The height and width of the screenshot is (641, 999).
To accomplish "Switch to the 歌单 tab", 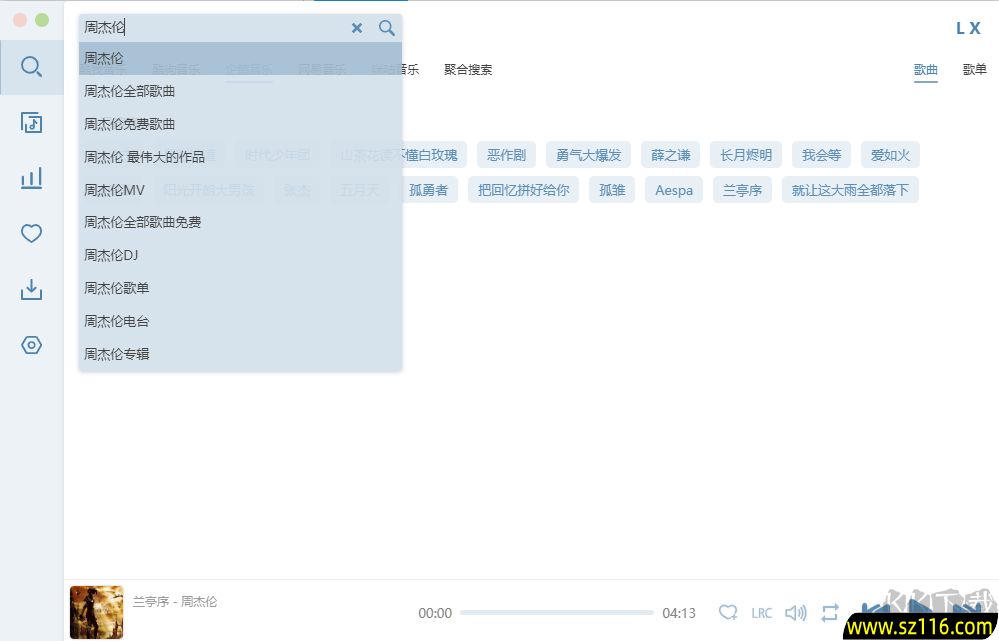I will (974, 70).
